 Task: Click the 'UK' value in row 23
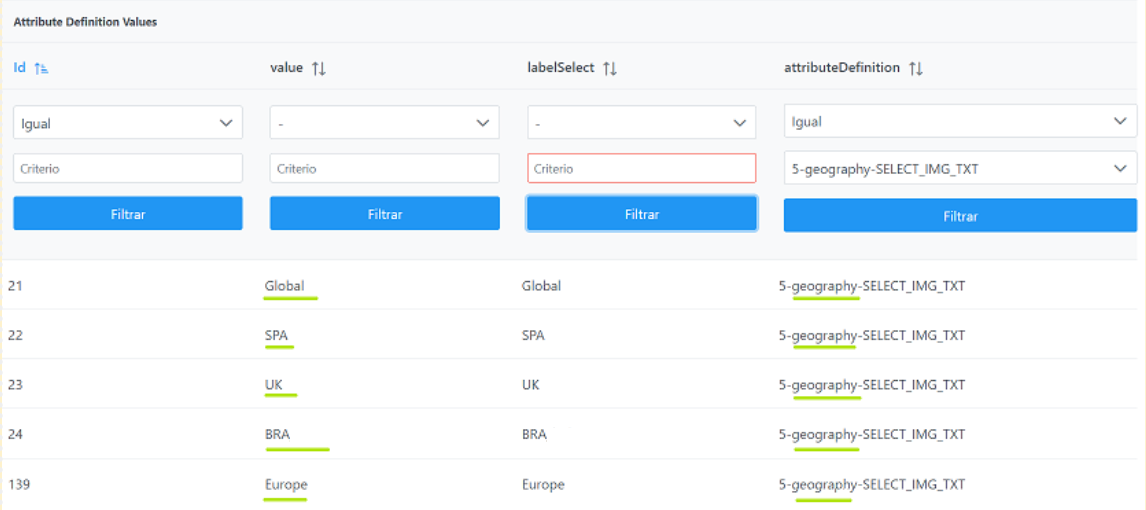[273, 385]
